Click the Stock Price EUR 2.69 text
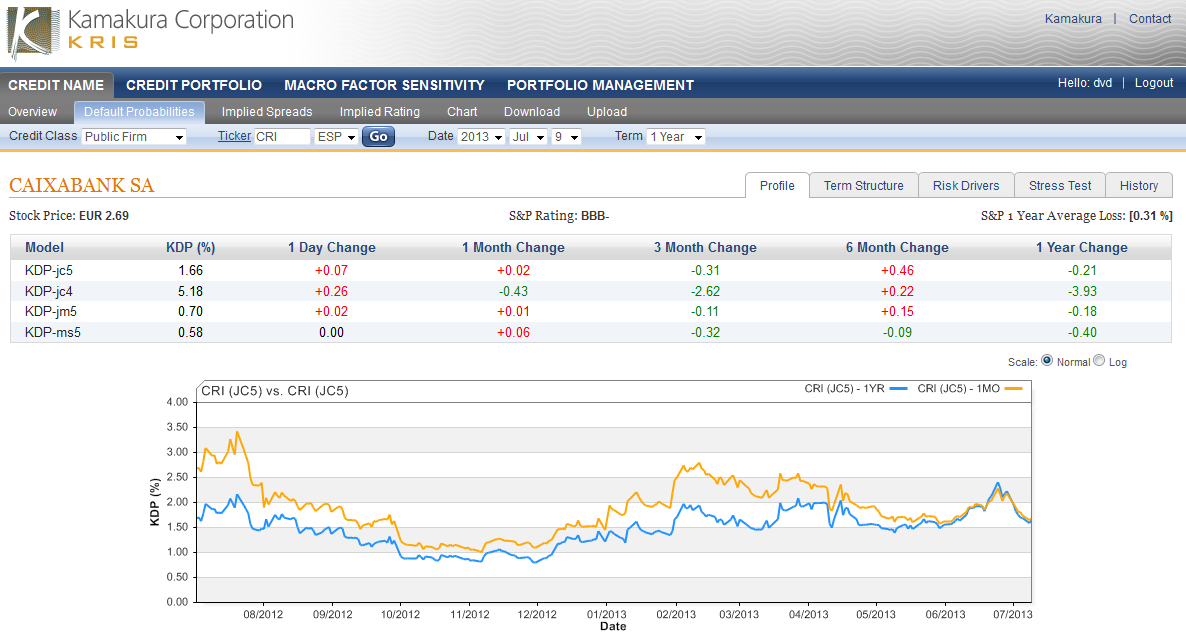This screenshot has width=1186, height=638. [x=69, y=216]
